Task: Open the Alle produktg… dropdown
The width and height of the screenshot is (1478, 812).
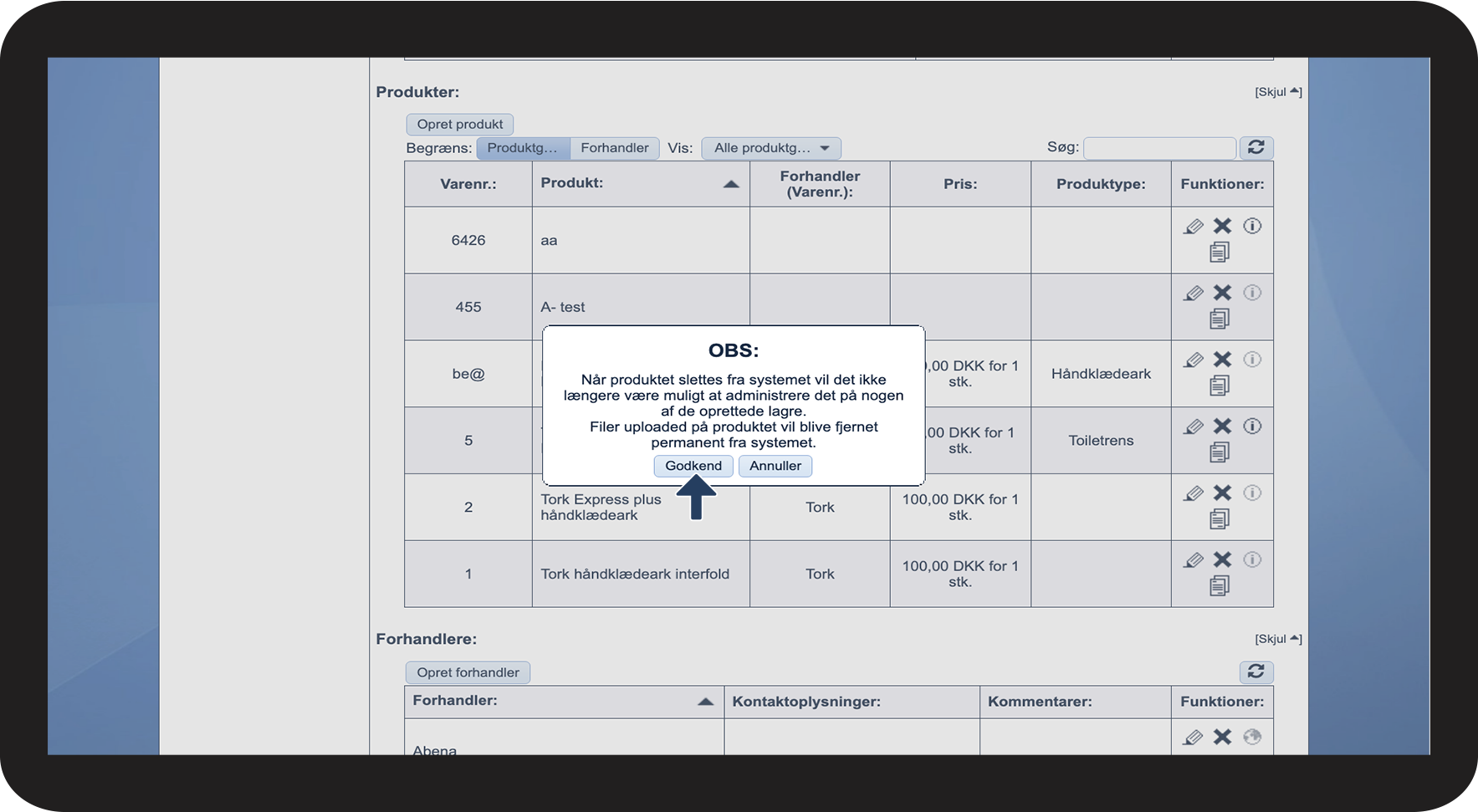Action: (770, 148)
